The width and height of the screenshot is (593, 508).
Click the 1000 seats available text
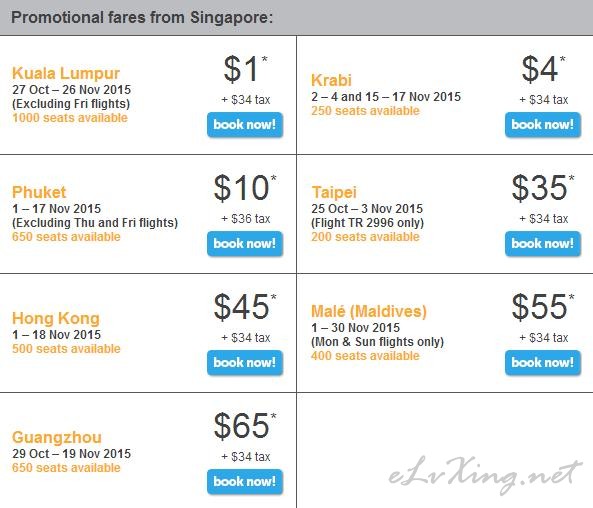coord(70,118)
